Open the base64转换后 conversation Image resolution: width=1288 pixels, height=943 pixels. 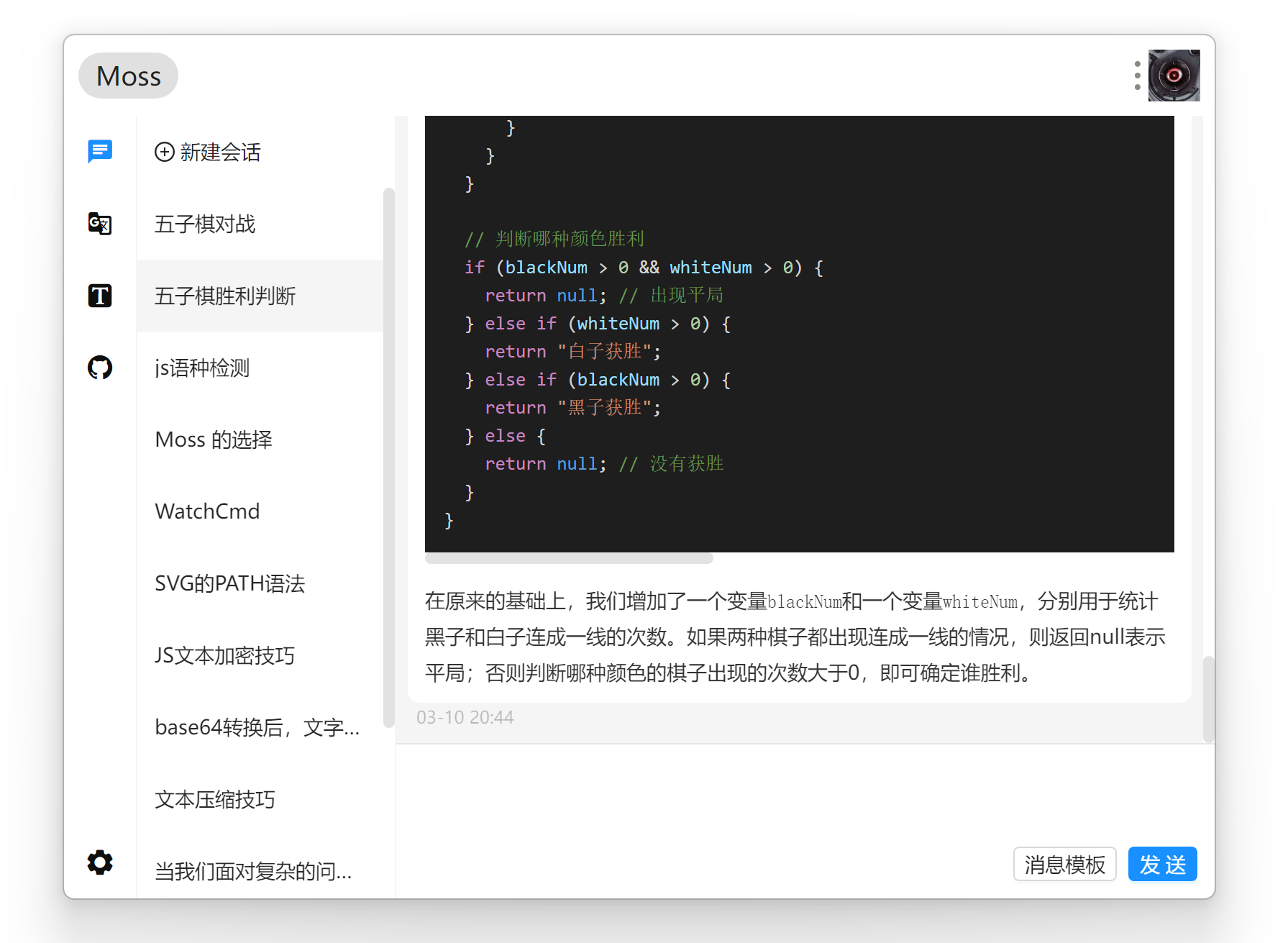260,727
